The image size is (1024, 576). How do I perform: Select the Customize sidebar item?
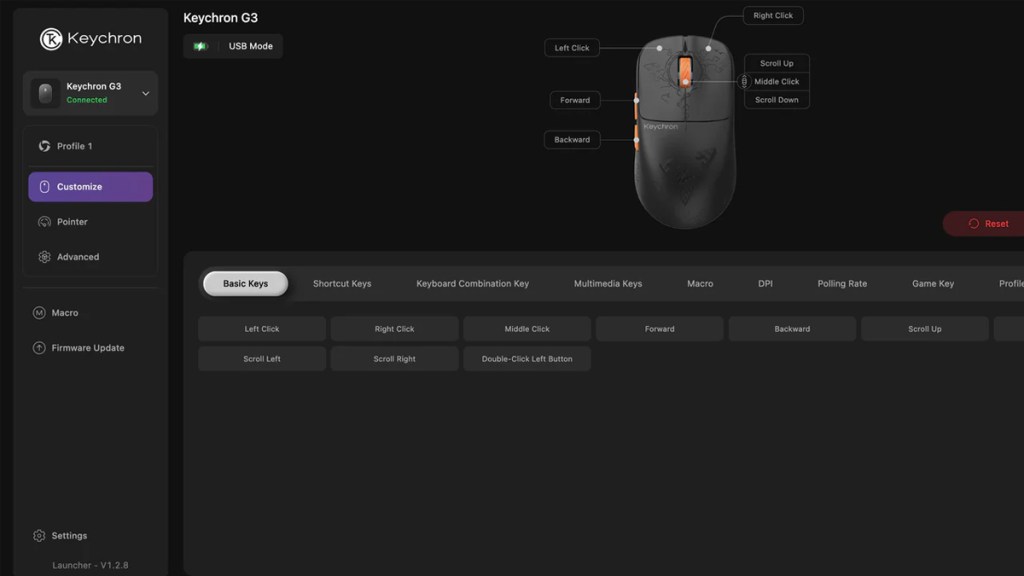pos(90,187)
